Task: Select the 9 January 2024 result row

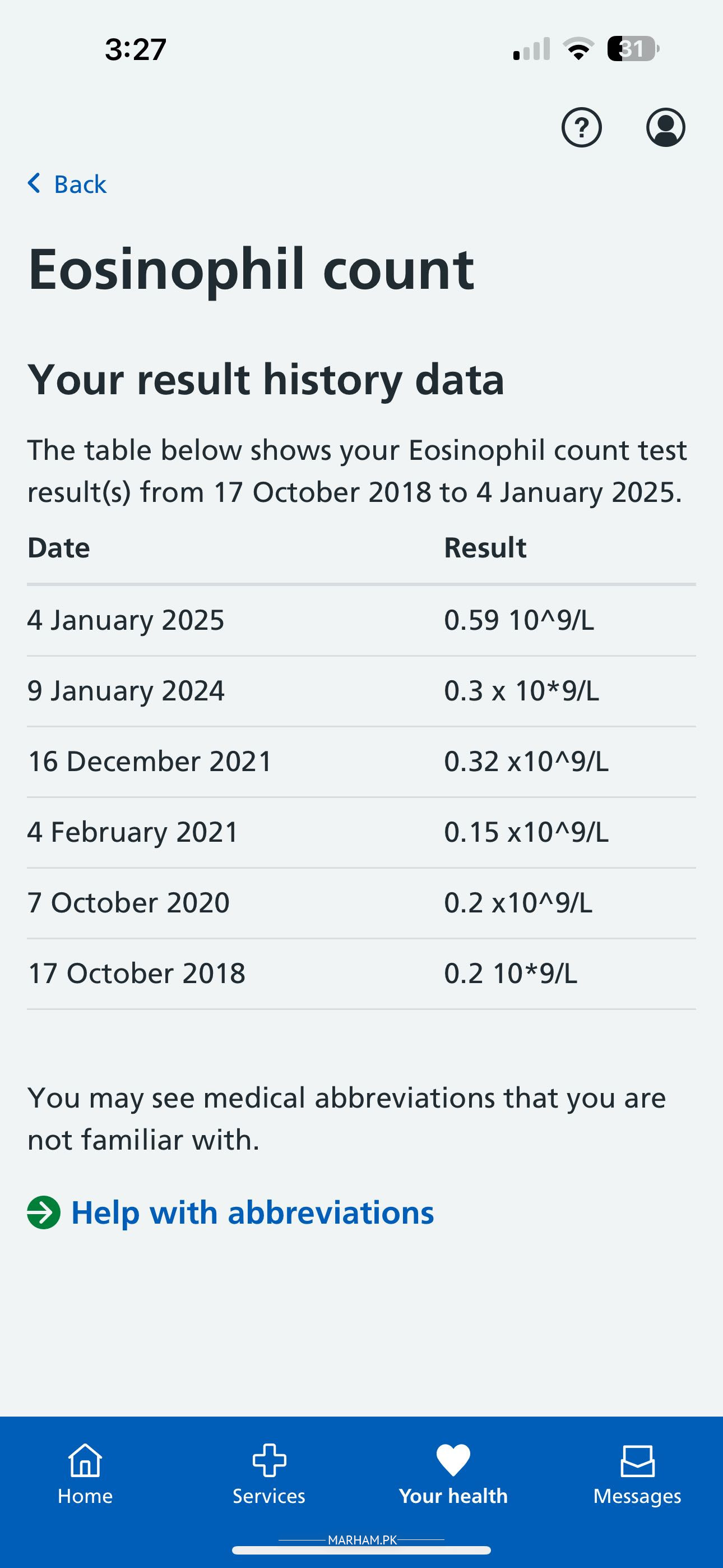Action: click(x=361, y=691)
